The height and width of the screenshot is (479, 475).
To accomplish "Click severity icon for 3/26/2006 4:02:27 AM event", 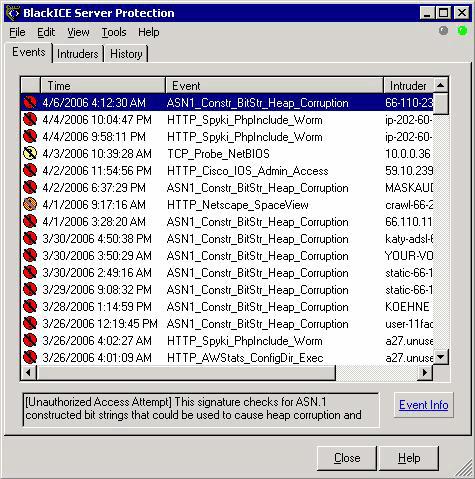I will coord(30,340).
